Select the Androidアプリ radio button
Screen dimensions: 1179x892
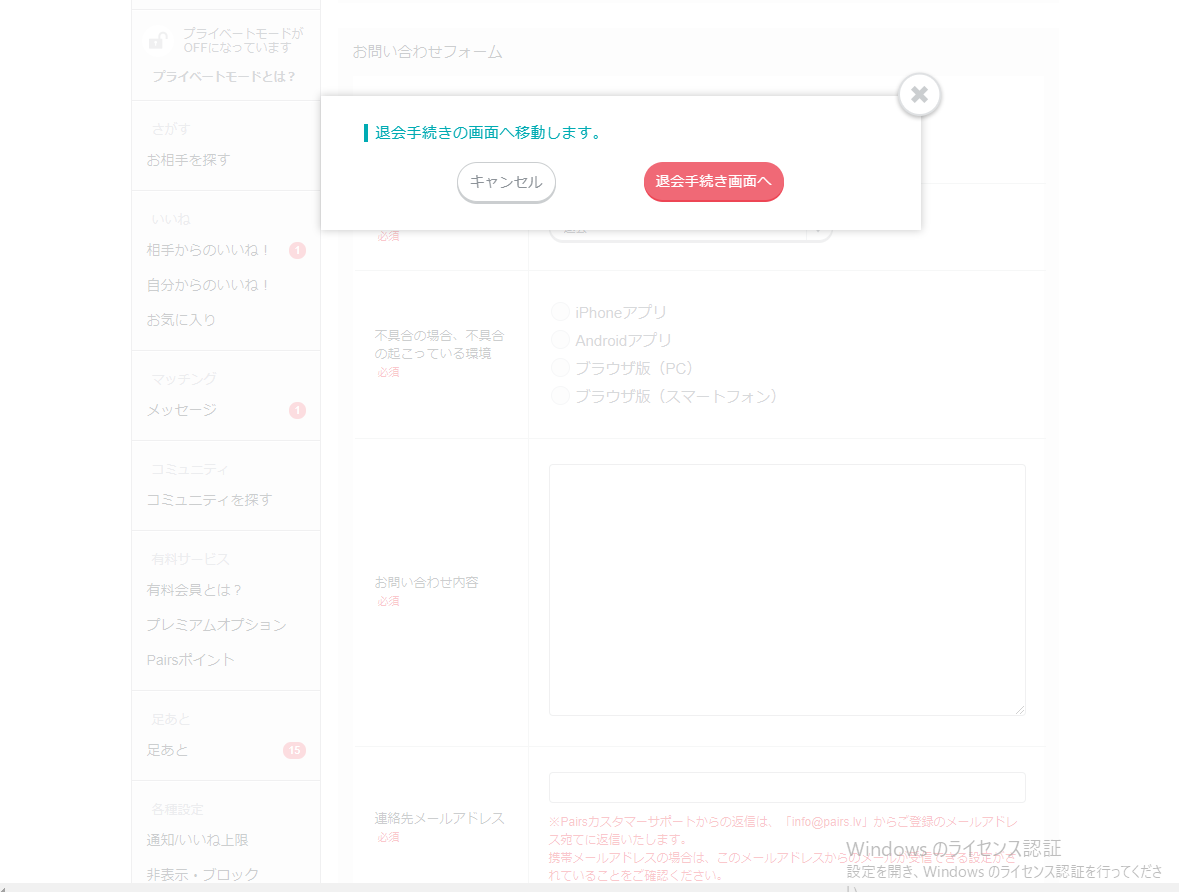coord(560,339)
